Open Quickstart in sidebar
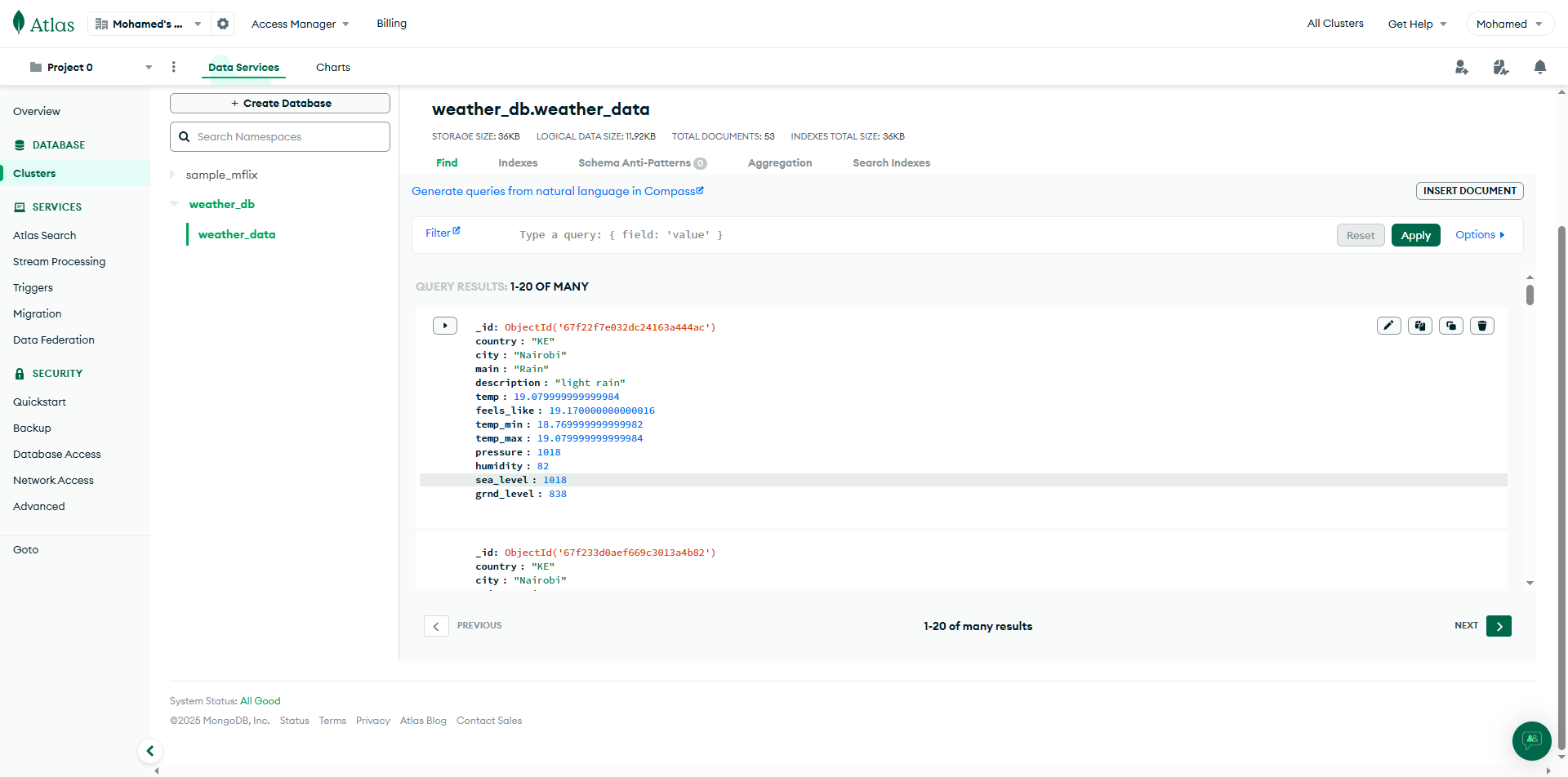 (x=40, y=402)
